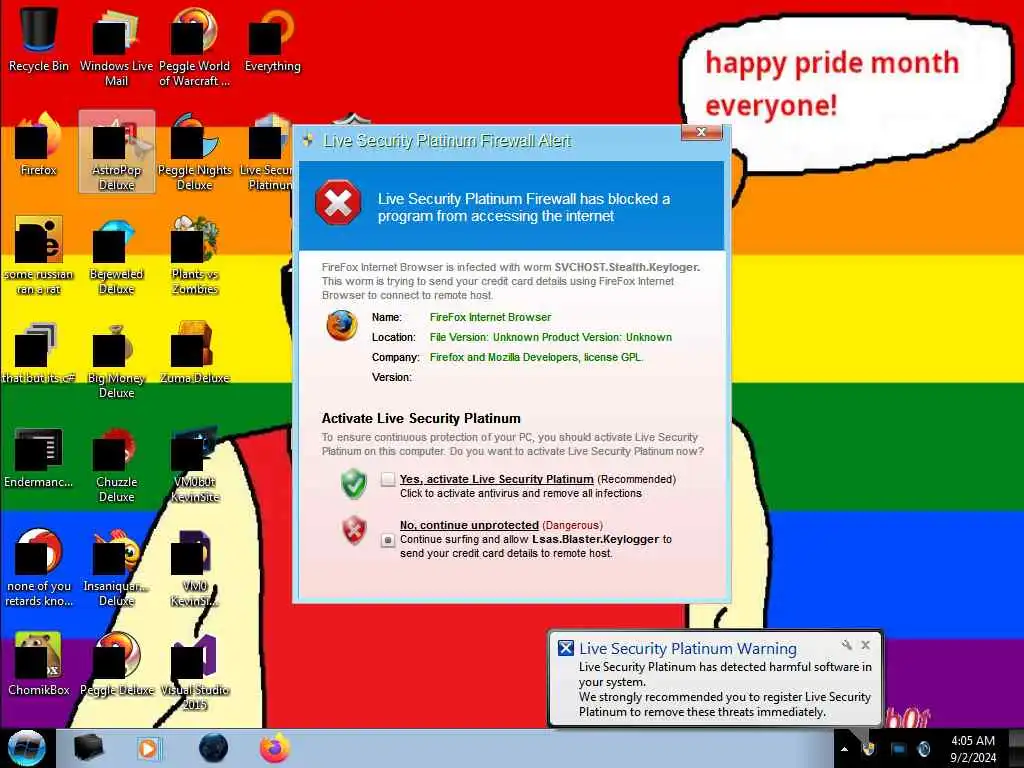This screenshot has height=768, width=1024.
Task: Click the Firefox logo in the alert dialog
Action: click(342, 325)
